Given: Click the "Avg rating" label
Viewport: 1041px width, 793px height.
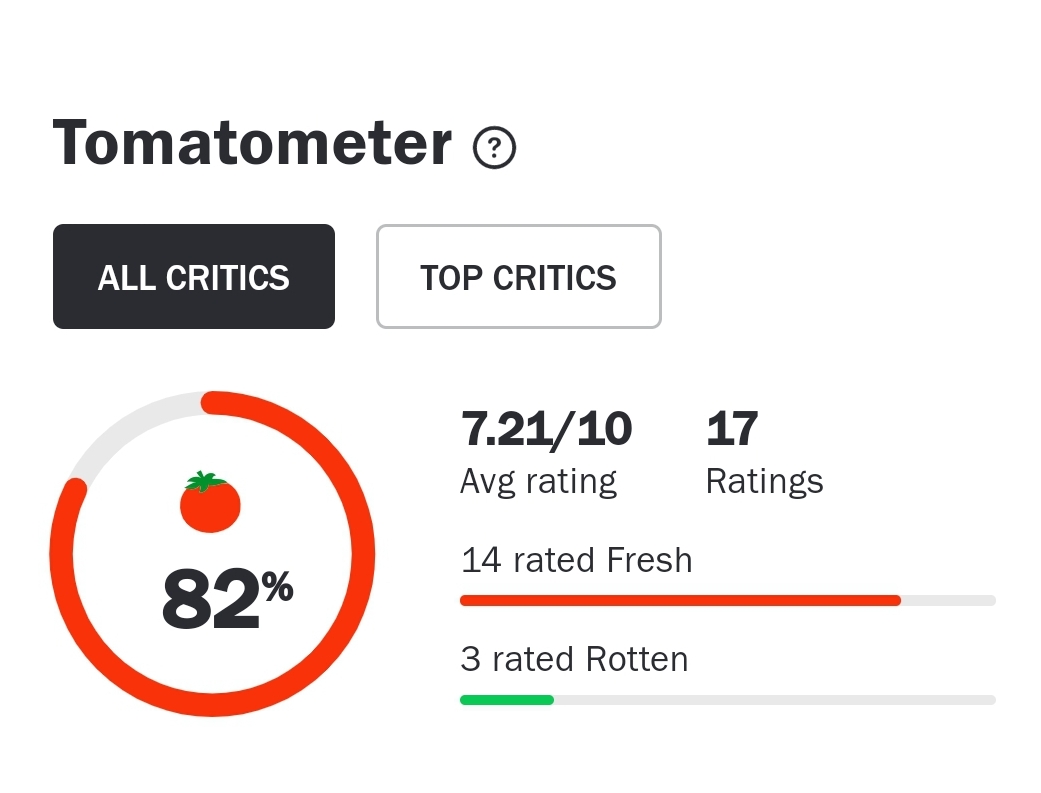Looking at the screenshot, I should [x=538, y=481].
